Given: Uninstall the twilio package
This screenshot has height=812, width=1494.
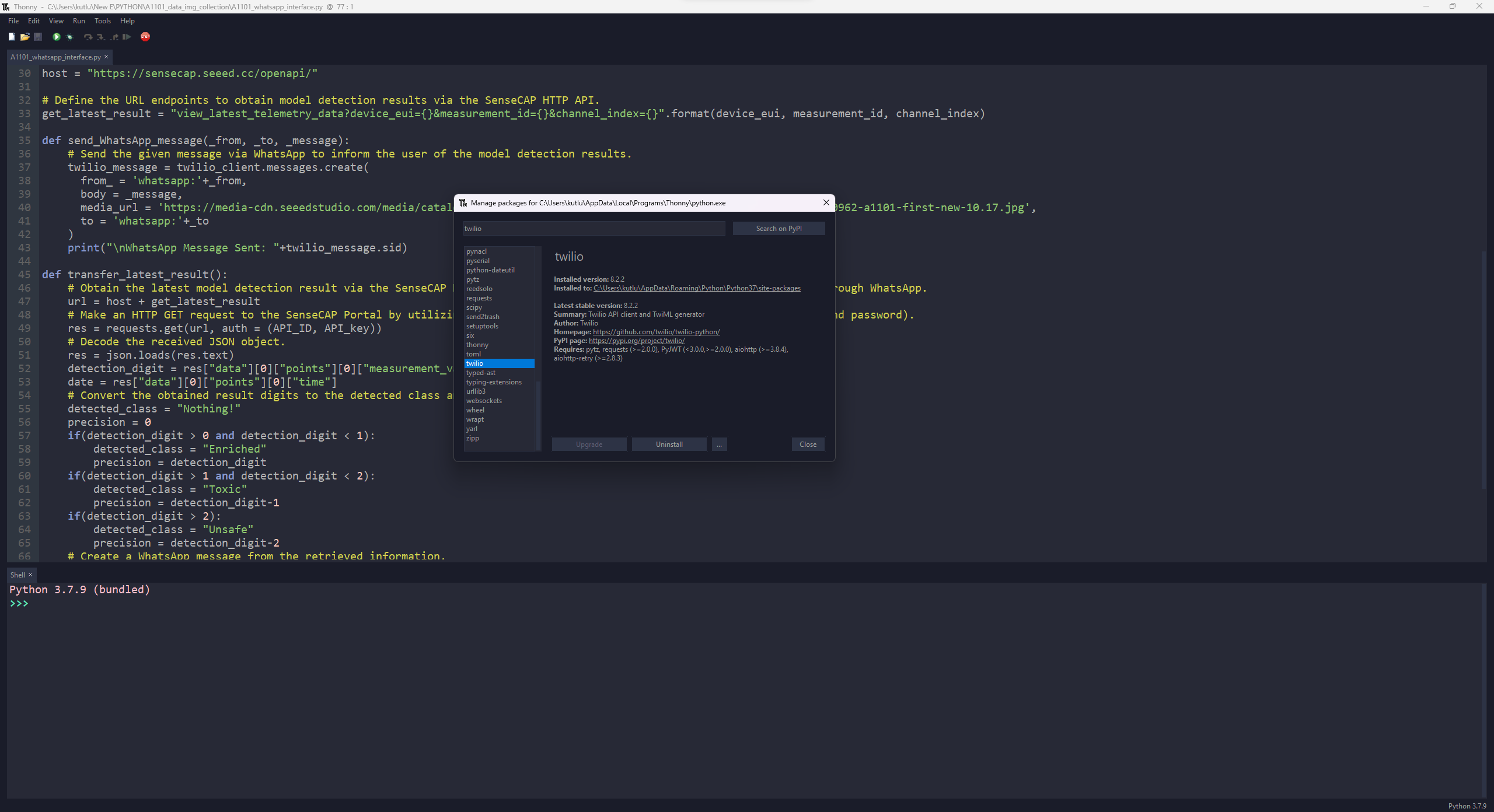Looking at the screenshot, I should coord(669,444).
